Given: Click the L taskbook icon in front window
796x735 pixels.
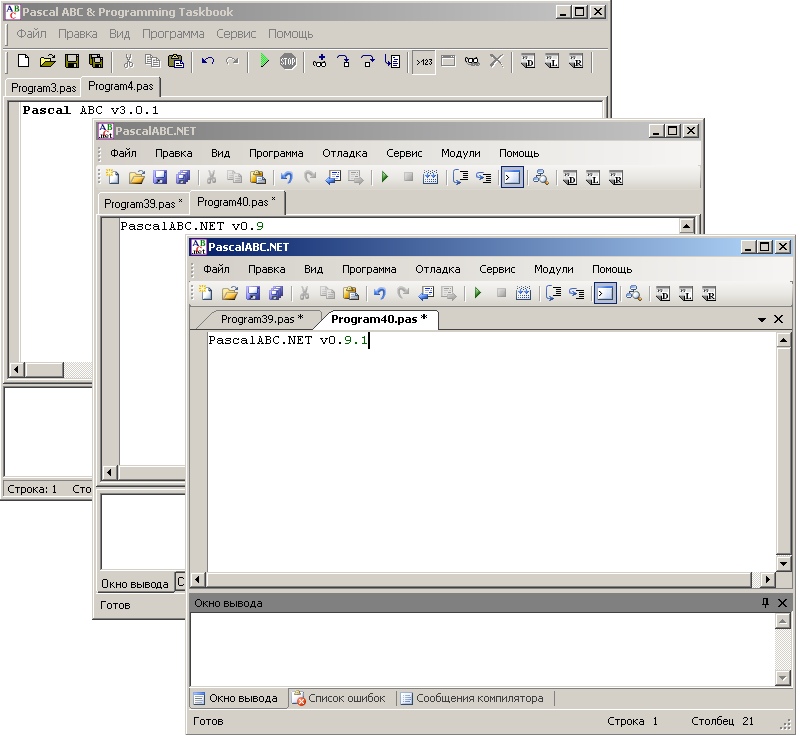Looking at the screenshot, I should point(686,294).
